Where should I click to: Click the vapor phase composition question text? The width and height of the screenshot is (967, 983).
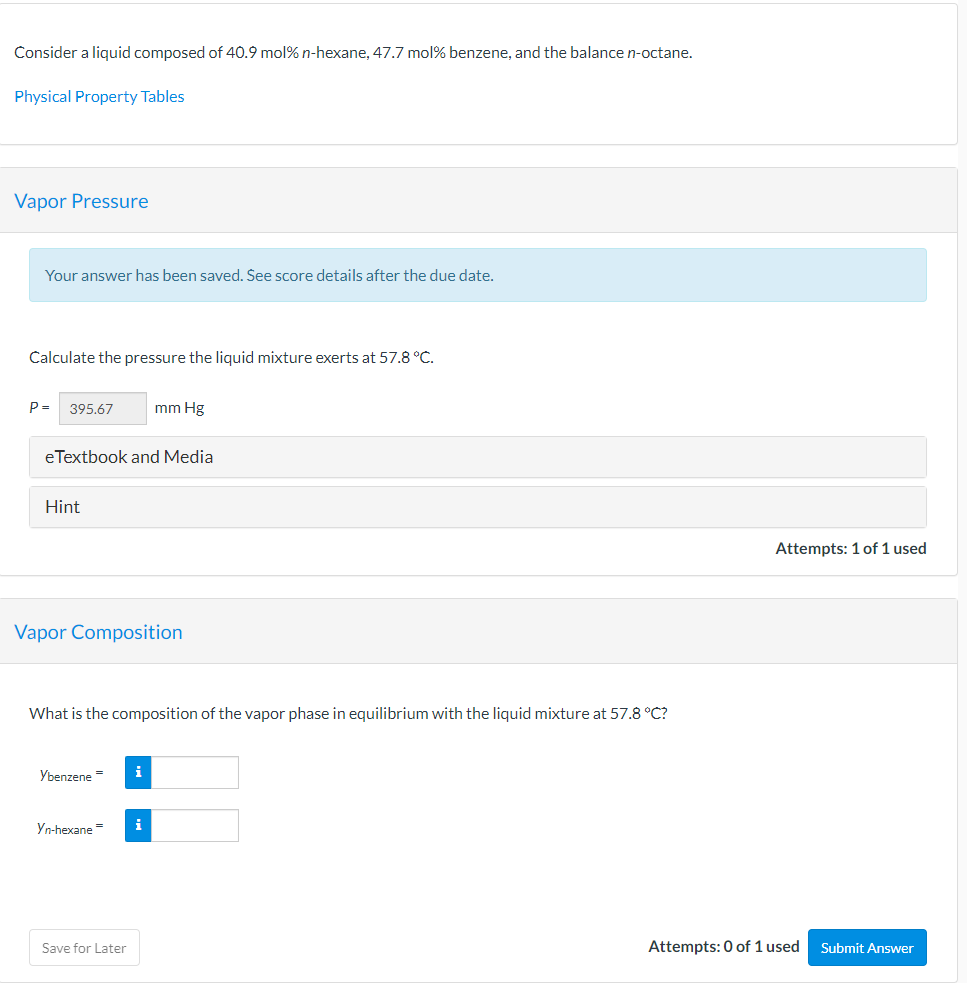click(x=348, y=713)
